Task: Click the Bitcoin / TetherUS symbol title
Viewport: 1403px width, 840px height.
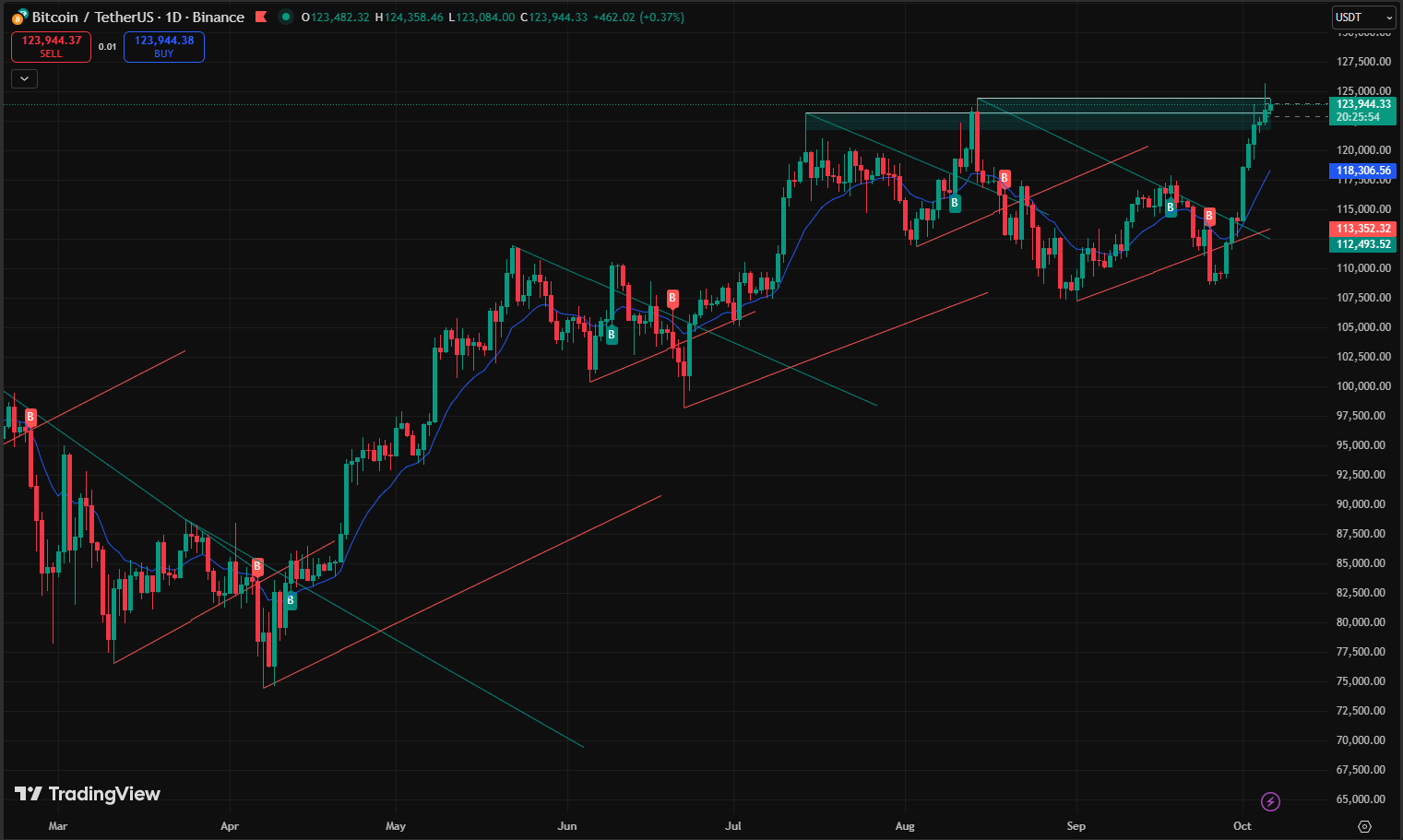Action: (x=138, y=17)
